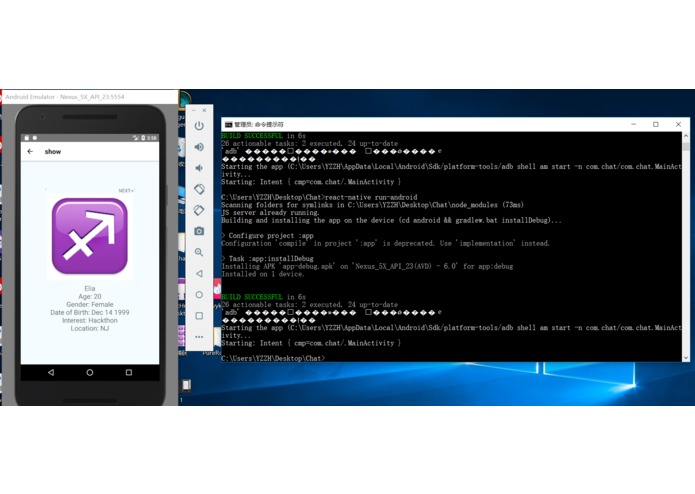Click the name 'Elia' in profile
The width and height of the screenshot is (695, 494).
point(90,288)
